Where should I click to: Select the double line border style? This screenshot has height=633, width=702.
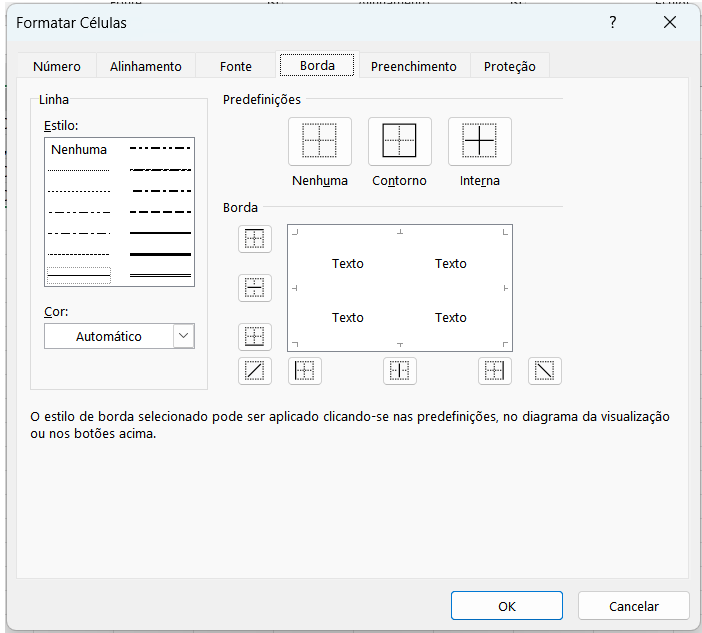click(x=160, y=274)
